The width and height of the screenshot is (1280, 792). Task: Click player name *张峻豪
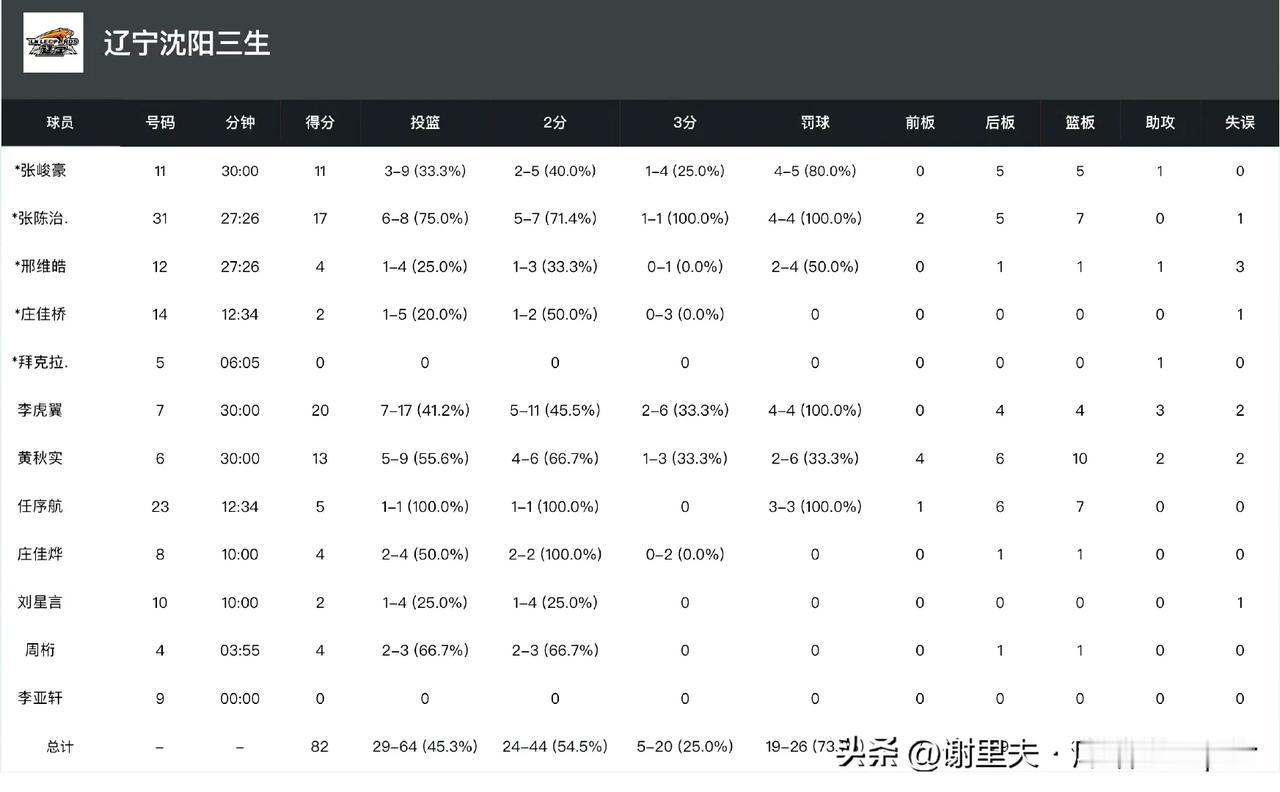point(41,171)
